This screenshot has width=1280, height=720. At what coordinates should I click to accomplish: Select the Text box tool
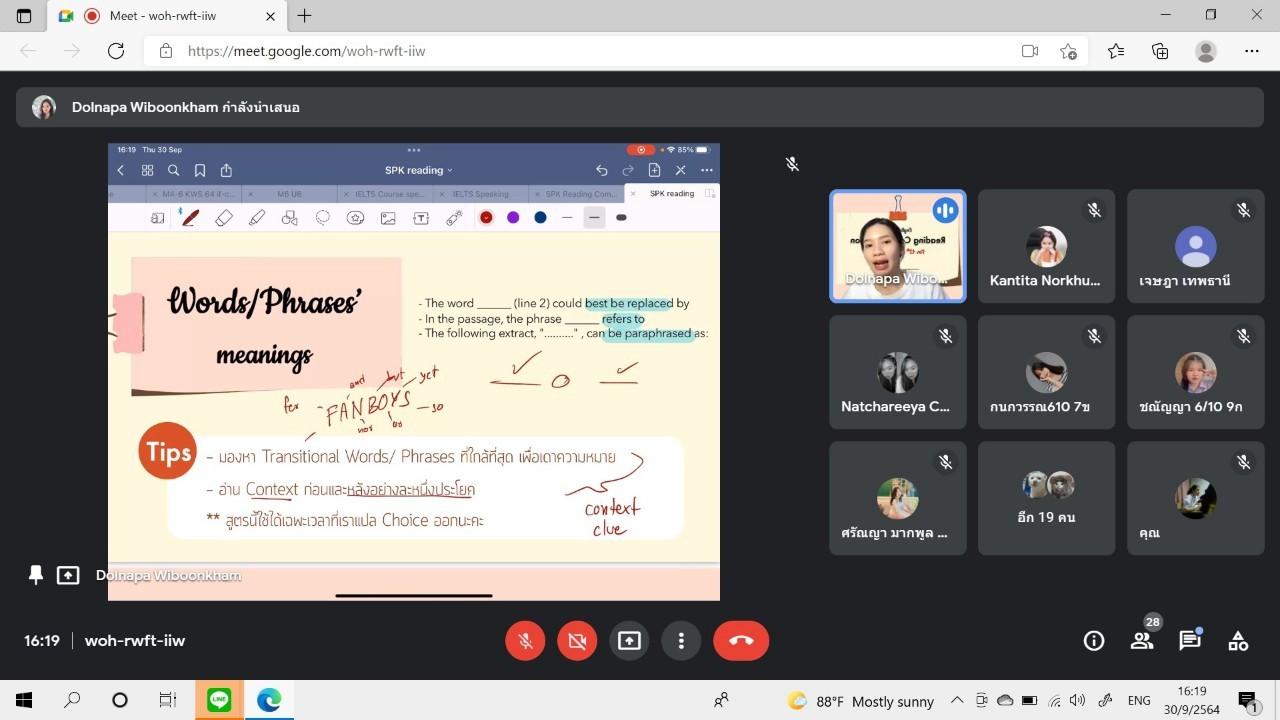421,217
